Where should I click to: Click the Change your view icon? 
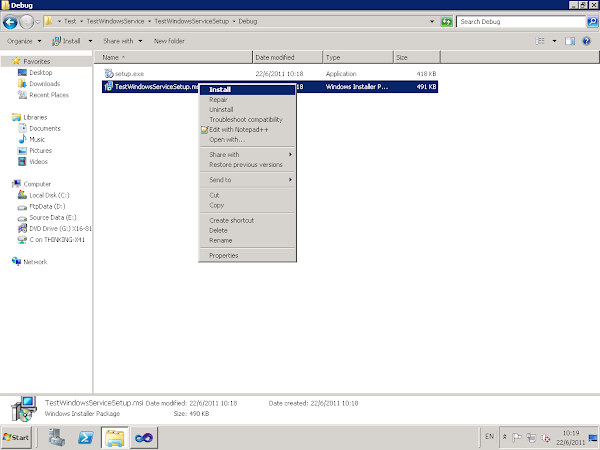coord(540,41)
